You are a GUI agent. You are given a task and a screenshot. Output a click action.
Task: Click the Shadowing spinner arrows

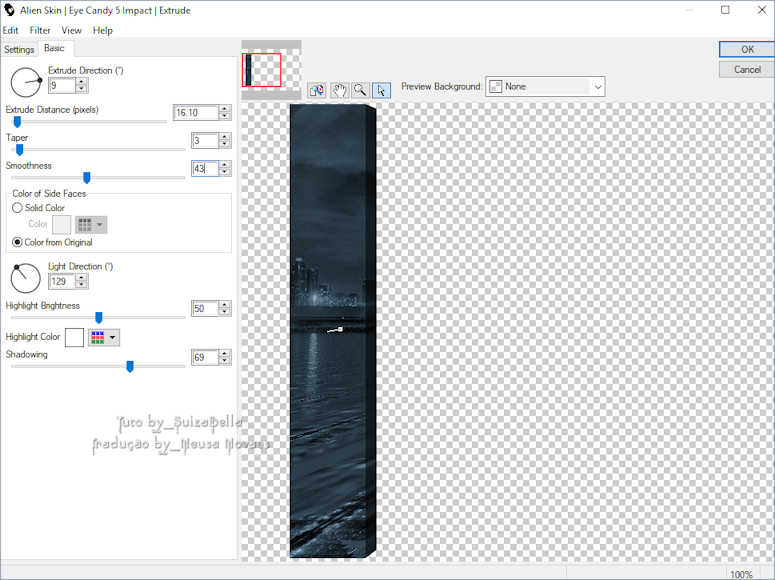pyautogui.click(x=225, y=357)
